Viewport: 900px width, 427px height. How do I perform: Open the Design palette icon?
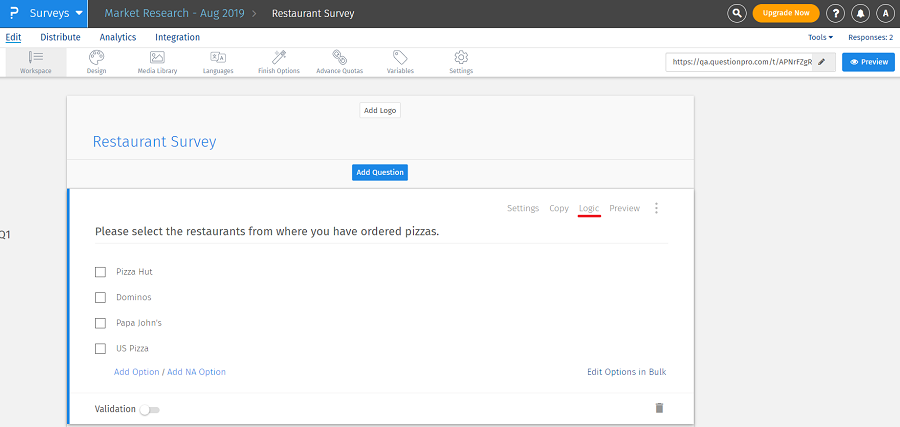[x=96, y=58]
